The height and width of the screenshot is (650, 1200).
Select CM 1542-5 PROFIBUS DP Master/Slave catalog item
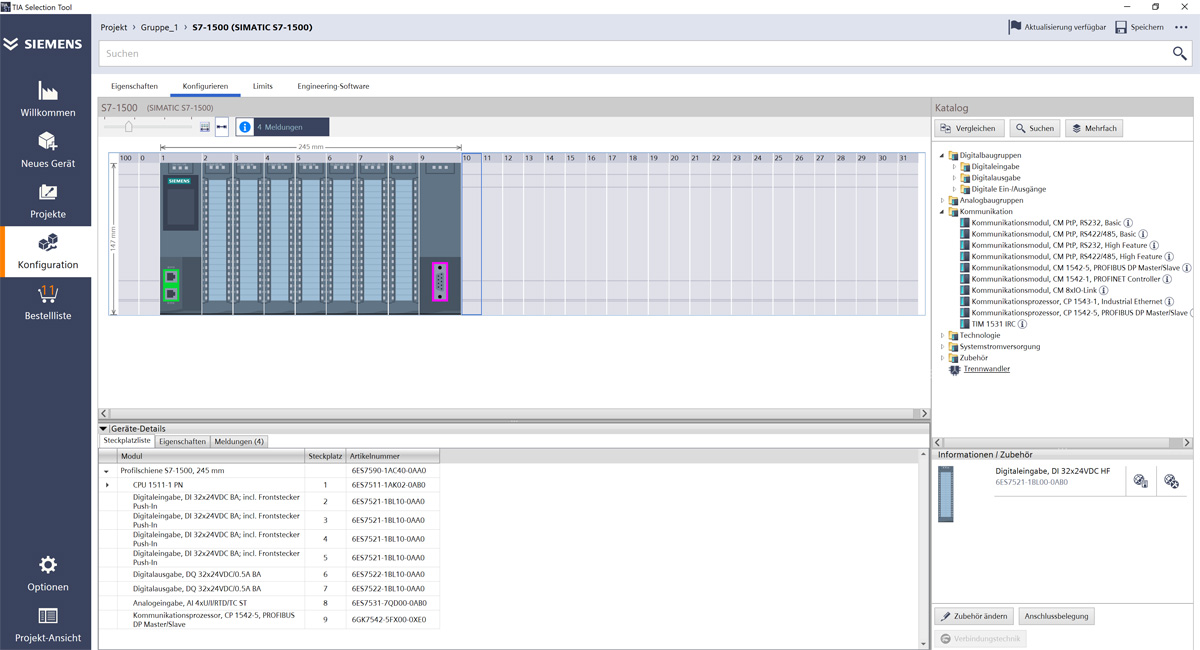point(1076,268)
